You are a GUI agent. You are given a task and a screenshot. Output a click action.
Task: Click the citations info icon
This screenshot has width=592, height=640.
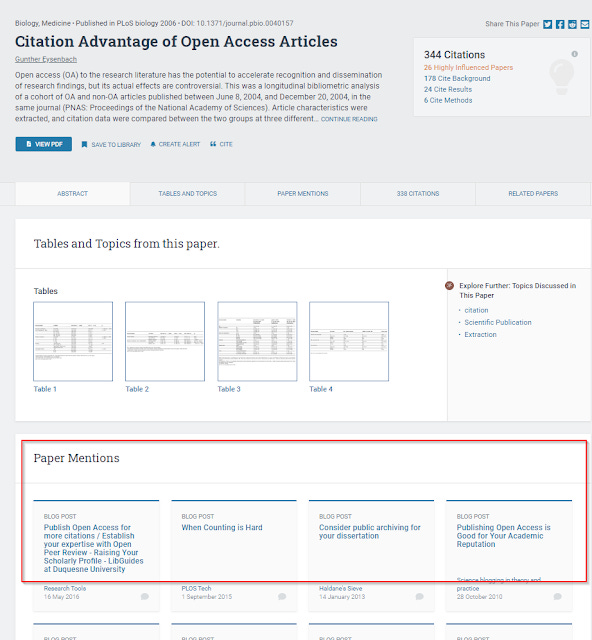(x=574, y=54)
